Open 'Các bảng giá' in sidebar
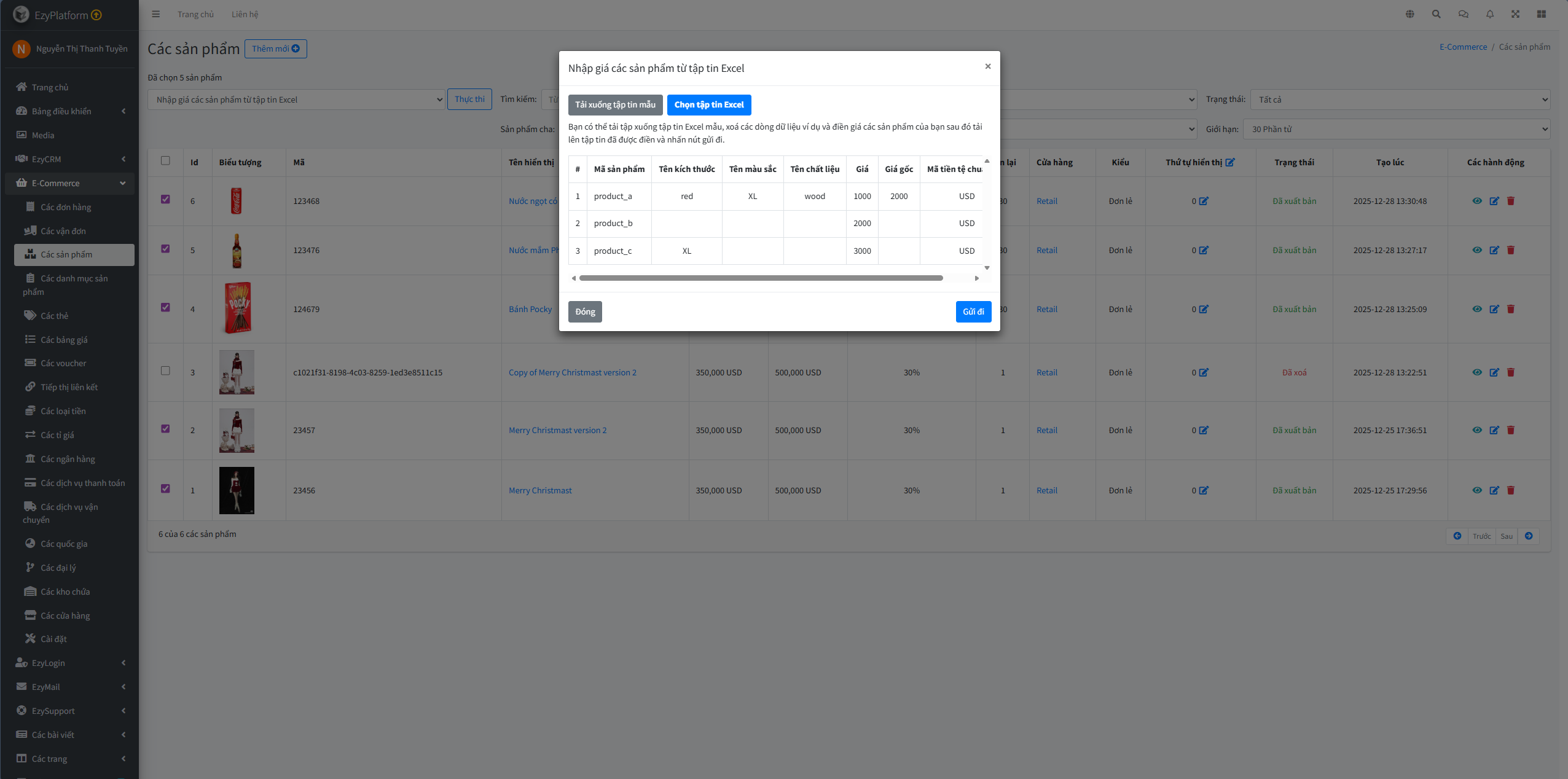 coord(64,340)
